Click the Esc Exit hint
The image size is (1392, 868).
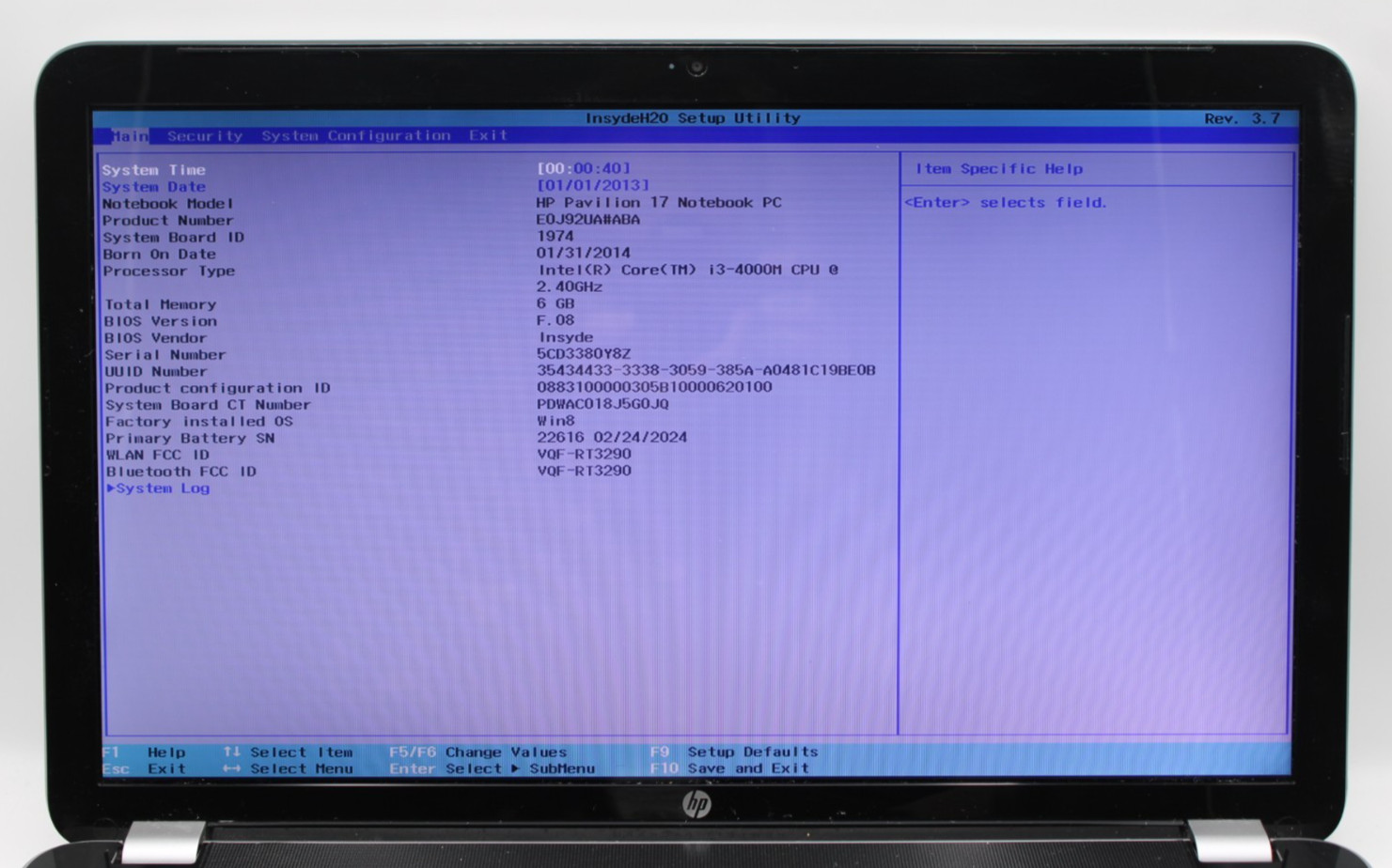coord(144,769)
